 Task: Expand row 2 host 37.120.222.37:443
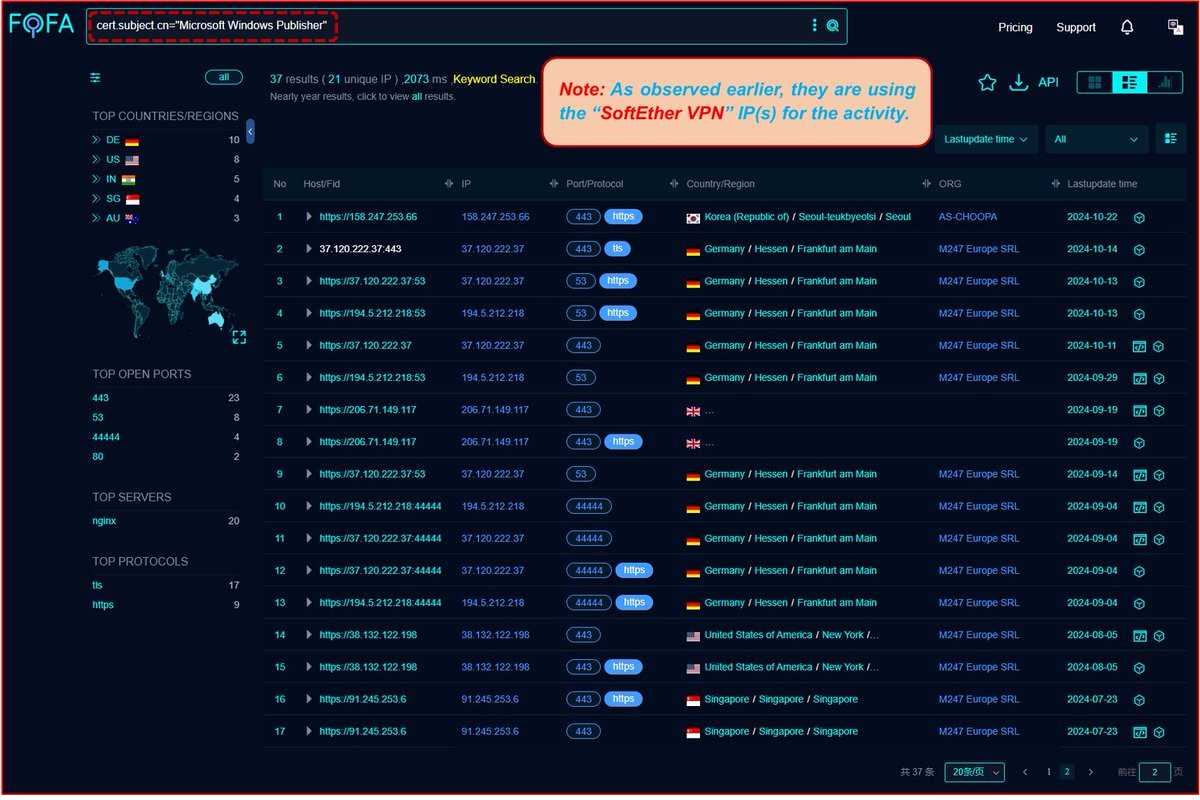[x=309, y=249]
